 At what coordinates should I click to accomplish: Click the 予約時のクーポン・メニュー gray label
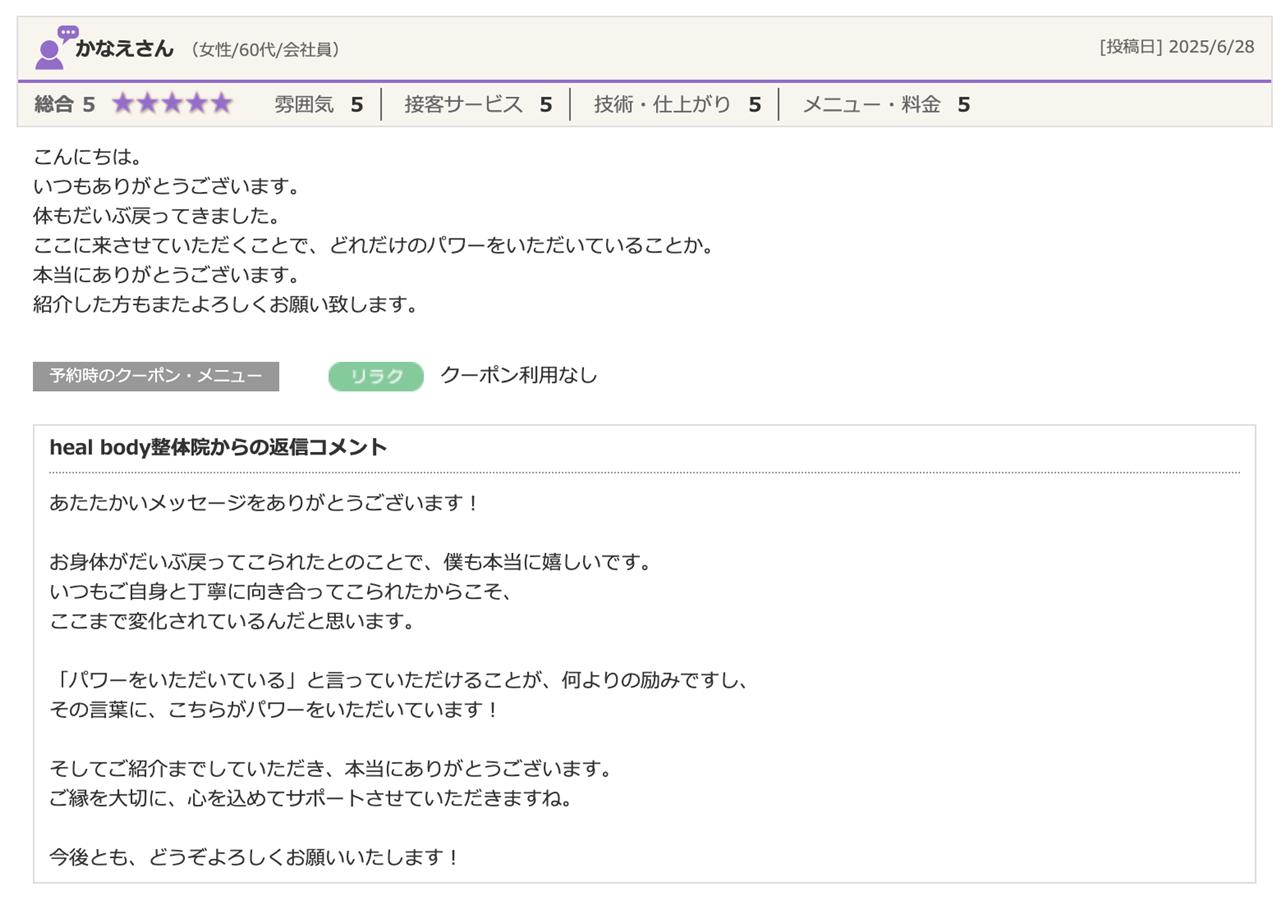click(156, 376)
